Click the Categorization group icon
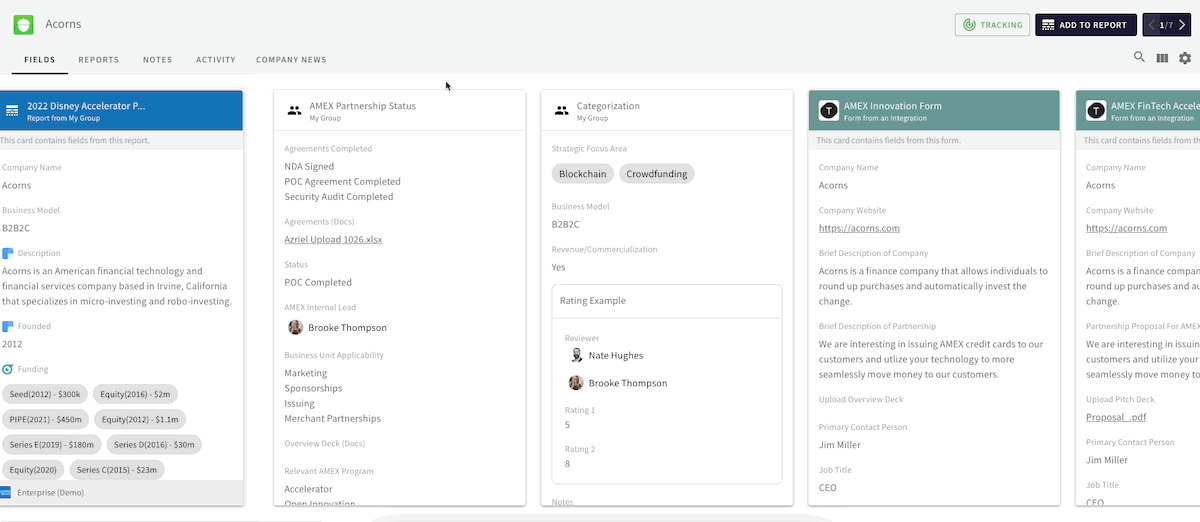 (x=562, y=111)
